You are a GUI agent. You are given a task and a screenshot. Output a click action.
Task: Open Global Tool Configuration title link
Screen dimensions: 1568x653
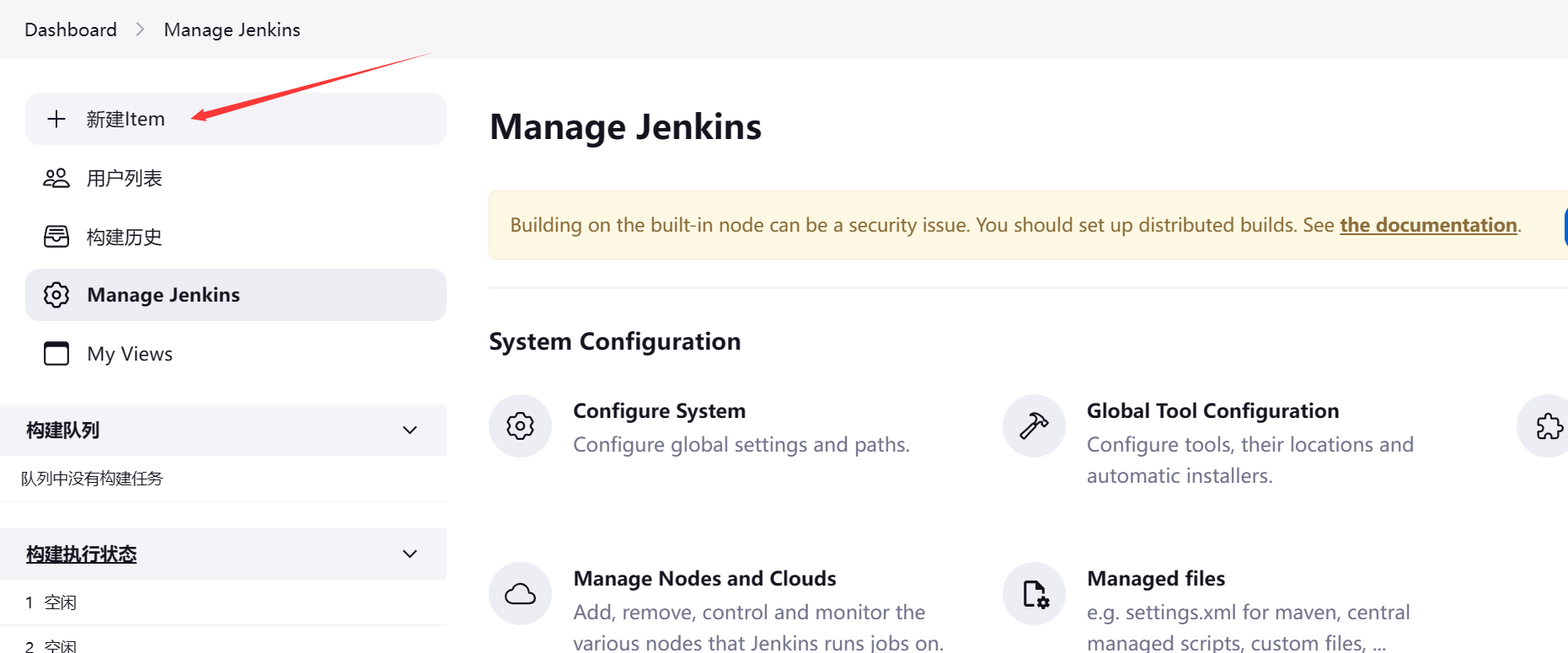tap(1212, 411)
